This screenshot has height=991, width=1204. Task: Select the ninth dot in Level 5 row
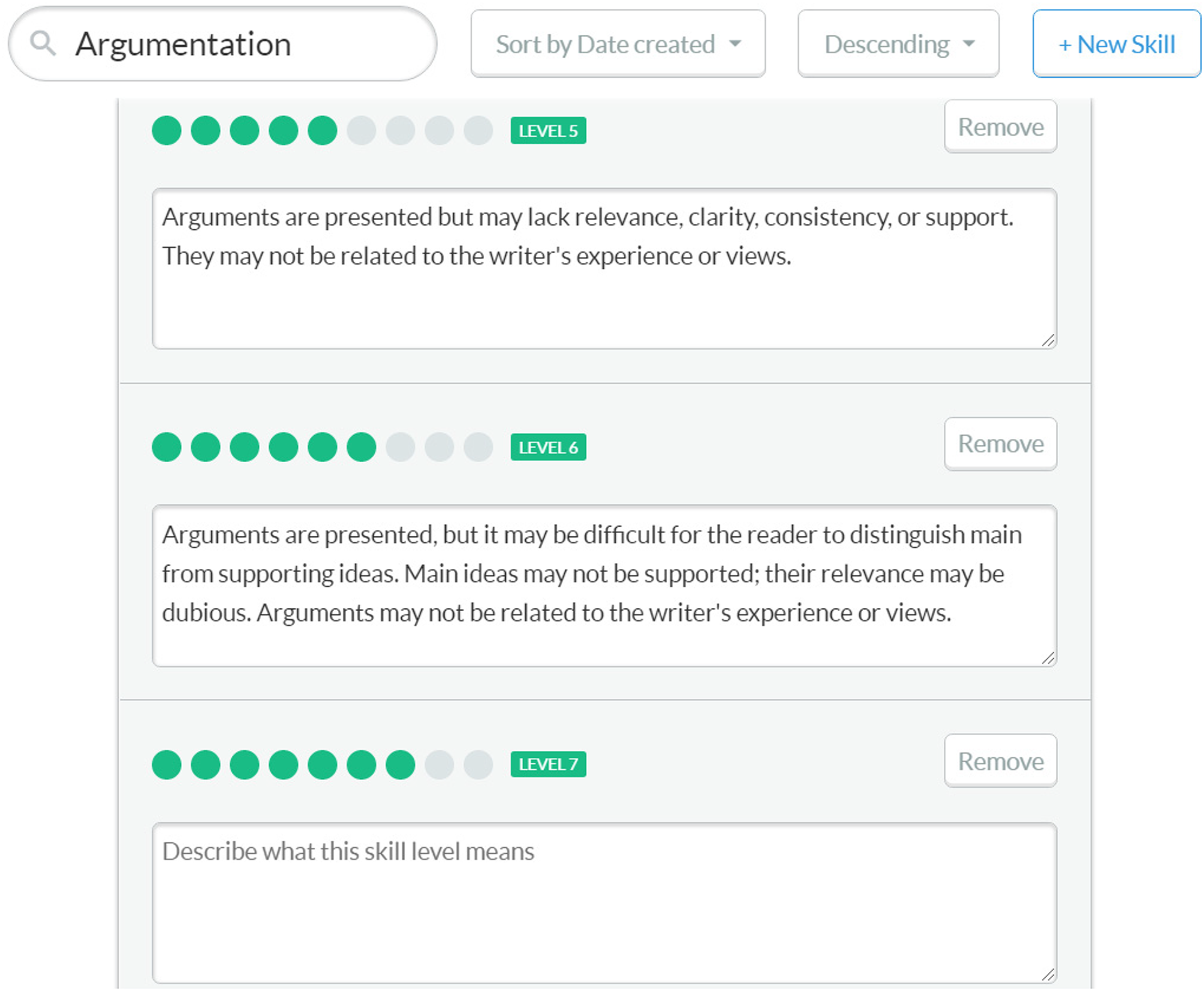tap(478, 131)
